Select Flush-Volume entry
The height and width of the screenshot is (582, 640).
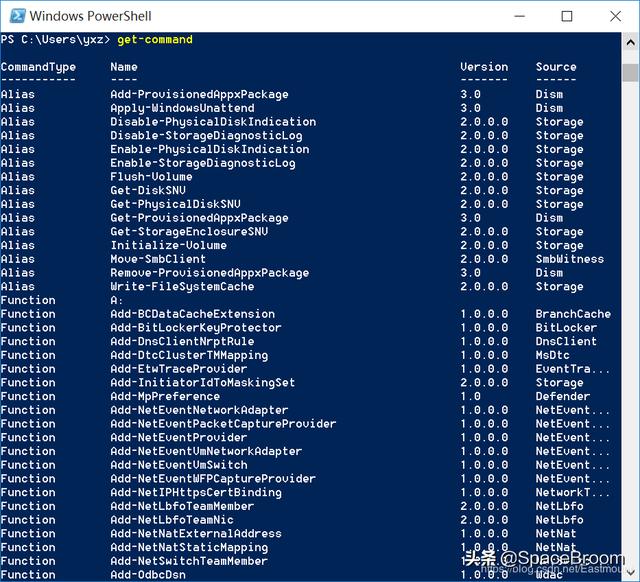click(x=151, y=177)
